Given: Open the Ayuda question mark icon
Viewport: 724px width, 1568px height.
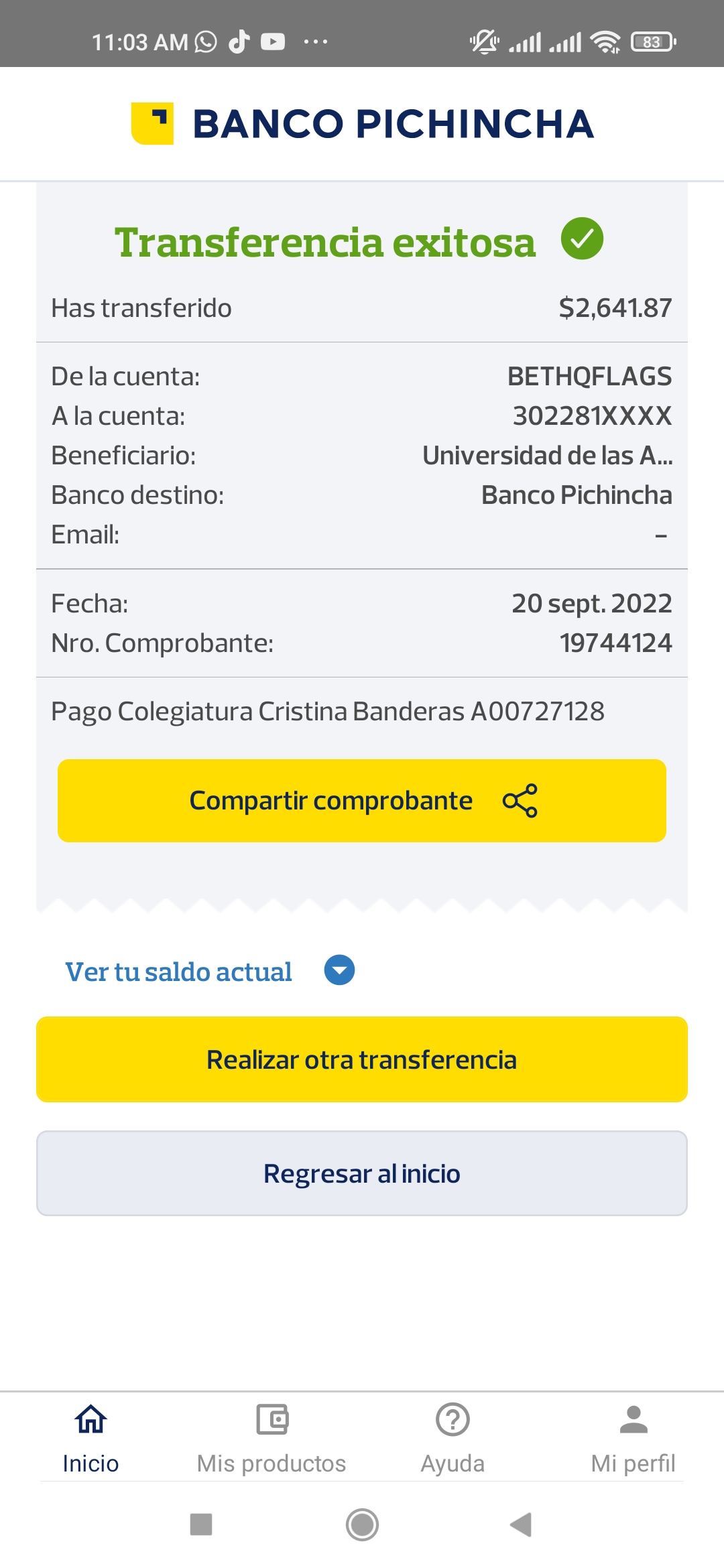Looking at the screenshot, I should (x=452, y=1419).
